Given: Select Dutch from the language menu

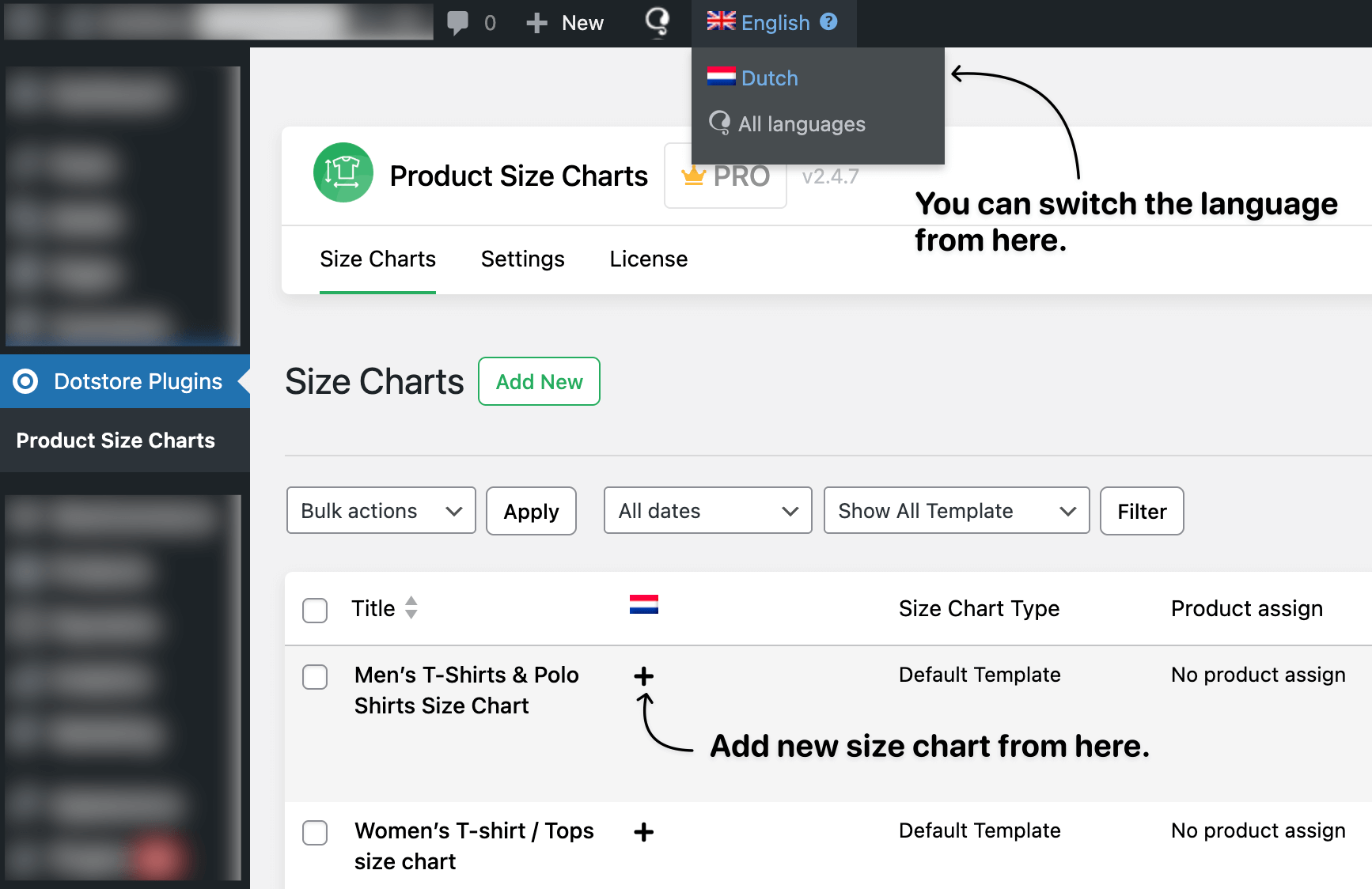Looking at the screenshot, I should (768, 78).
